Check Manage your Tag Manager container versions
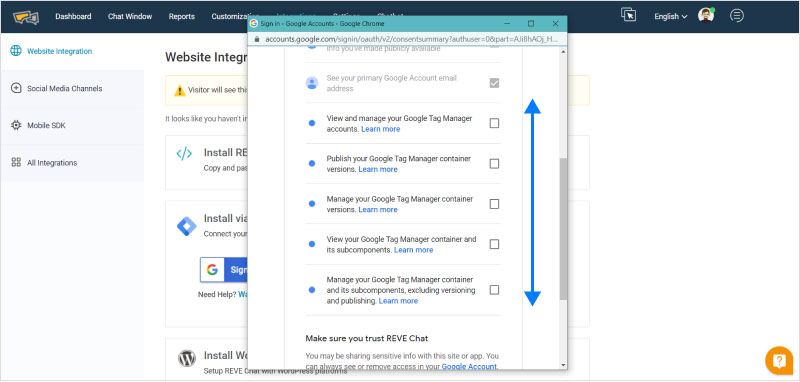 [x=494, y=204]
